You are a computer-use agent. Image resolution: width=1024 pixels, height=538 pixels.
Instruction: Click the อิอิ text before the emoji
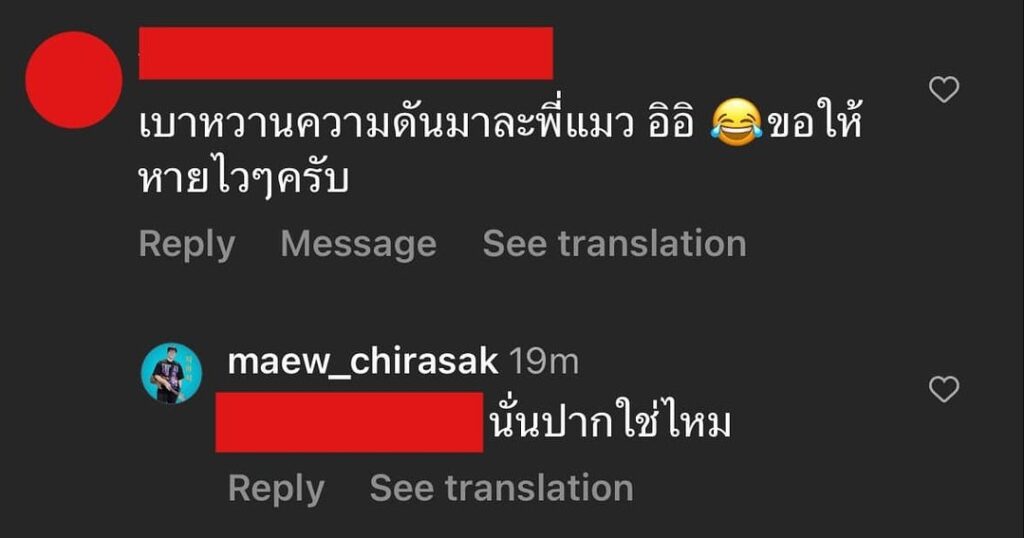(671, 123)
